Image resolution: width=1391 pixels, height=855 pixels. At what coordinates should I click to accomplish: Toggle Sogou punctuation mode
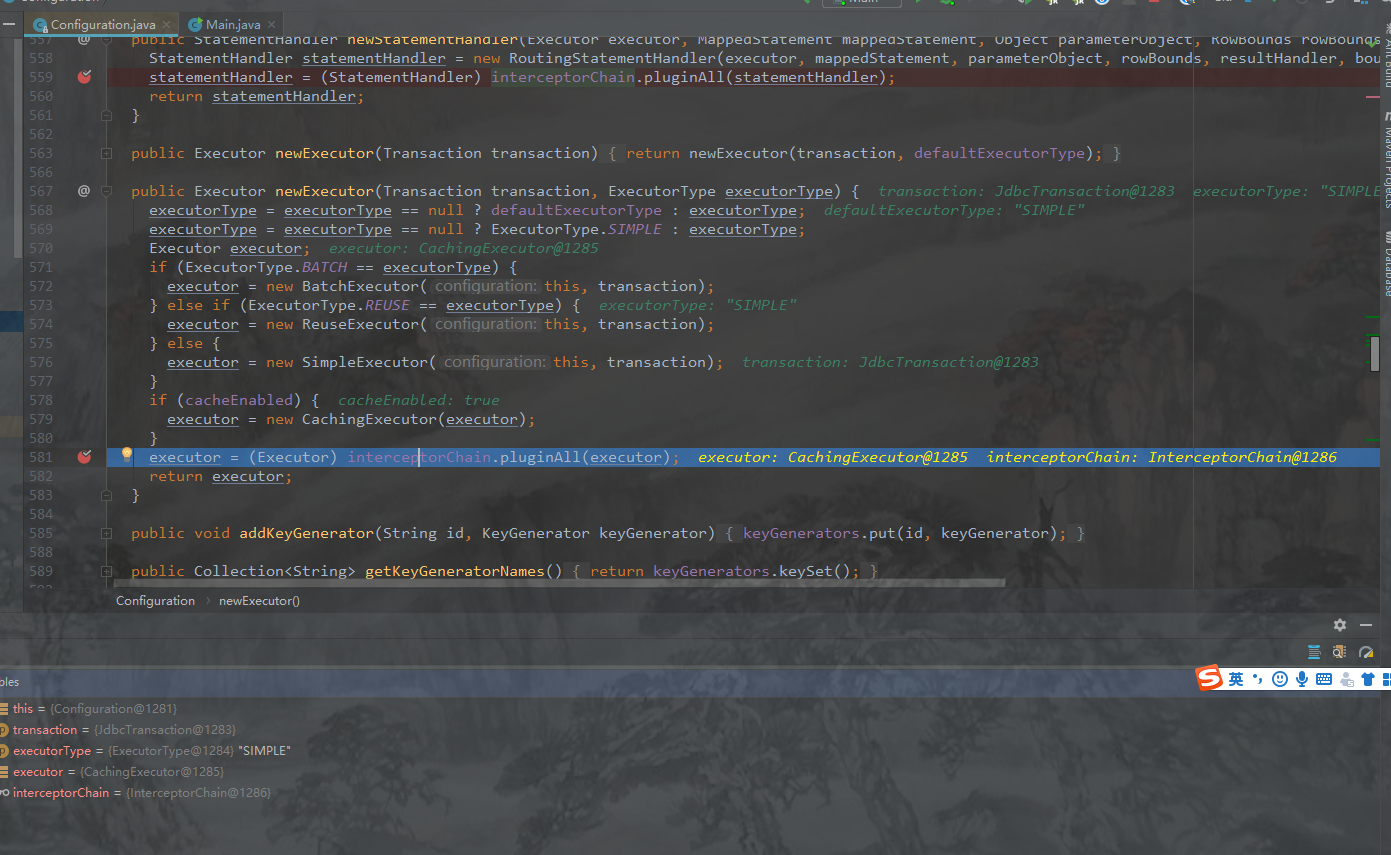pos(1257,680)
